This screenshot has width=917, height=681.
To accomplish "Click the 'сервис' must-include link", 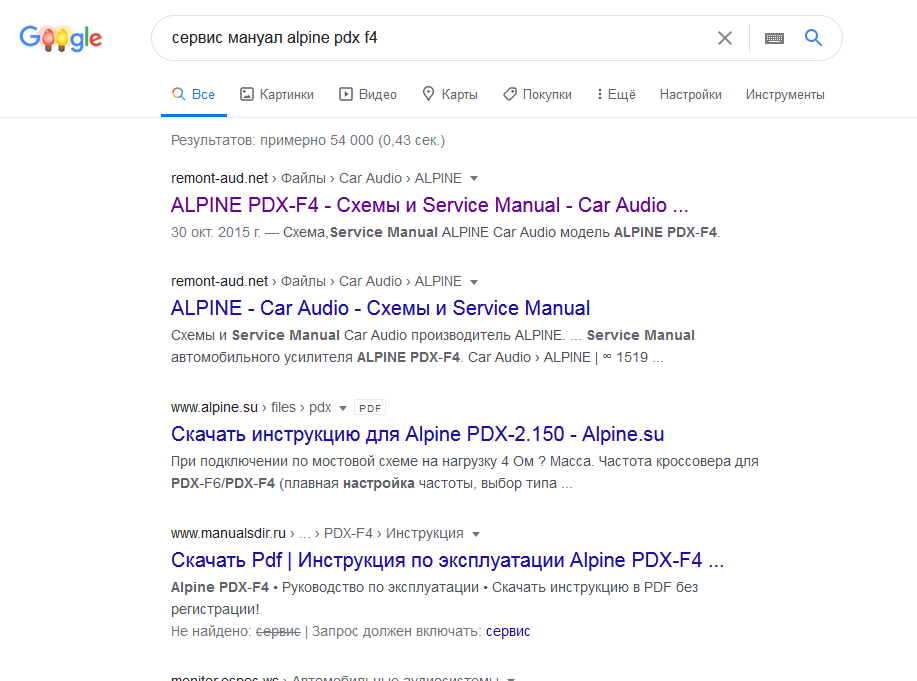I will coord(508,631).
